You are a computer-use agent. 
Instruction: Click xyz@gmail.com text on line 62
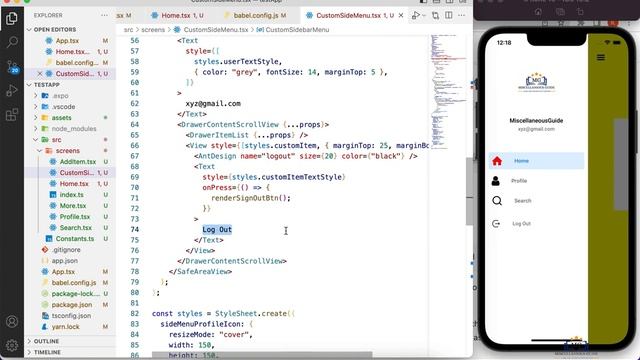click(213, 104)
